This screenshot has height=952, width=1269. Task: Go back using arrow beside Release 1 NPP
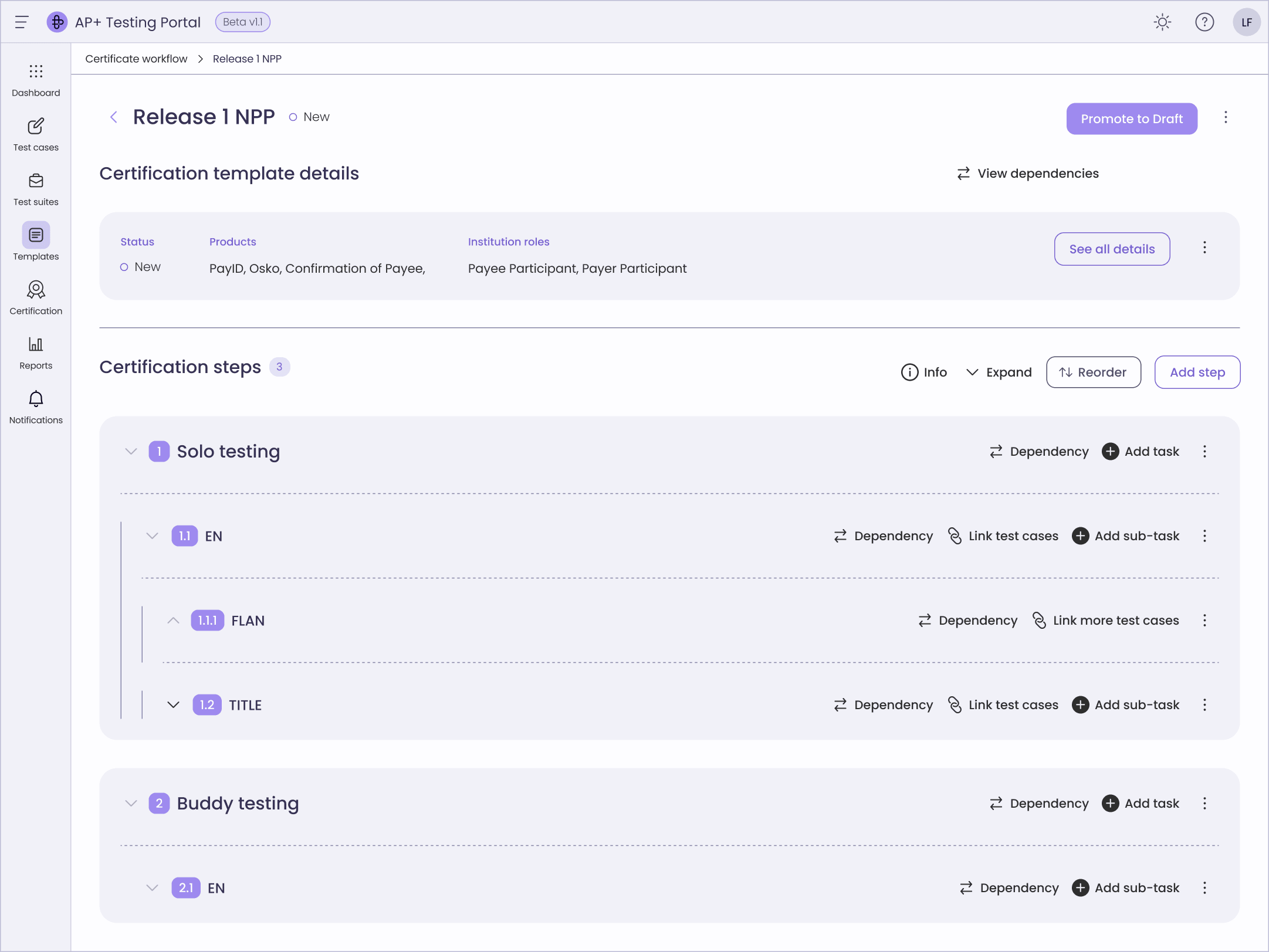point(114,117)
